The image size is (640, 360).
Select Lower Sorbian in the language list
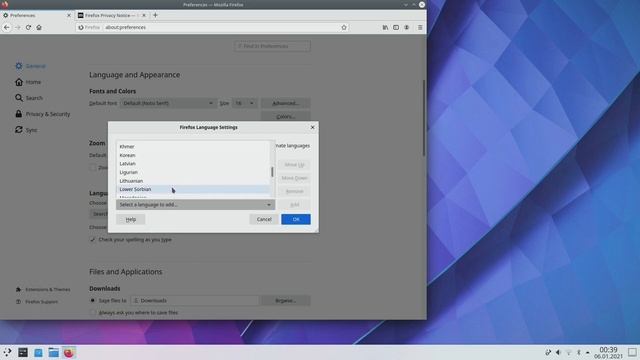point(193,189)
